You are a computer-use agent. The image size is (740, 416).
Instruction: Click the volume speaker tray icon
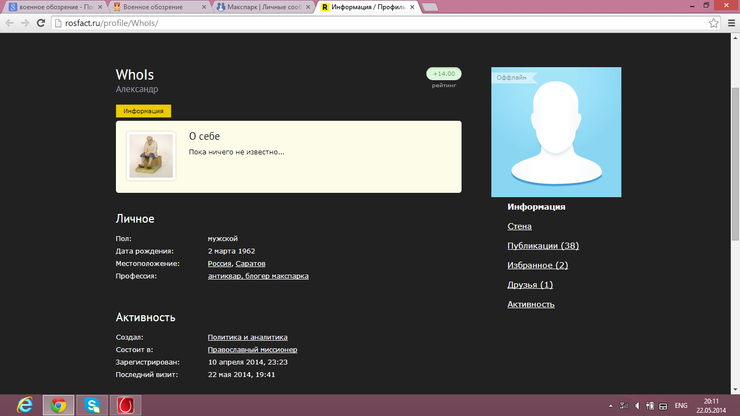click(637, 406)
